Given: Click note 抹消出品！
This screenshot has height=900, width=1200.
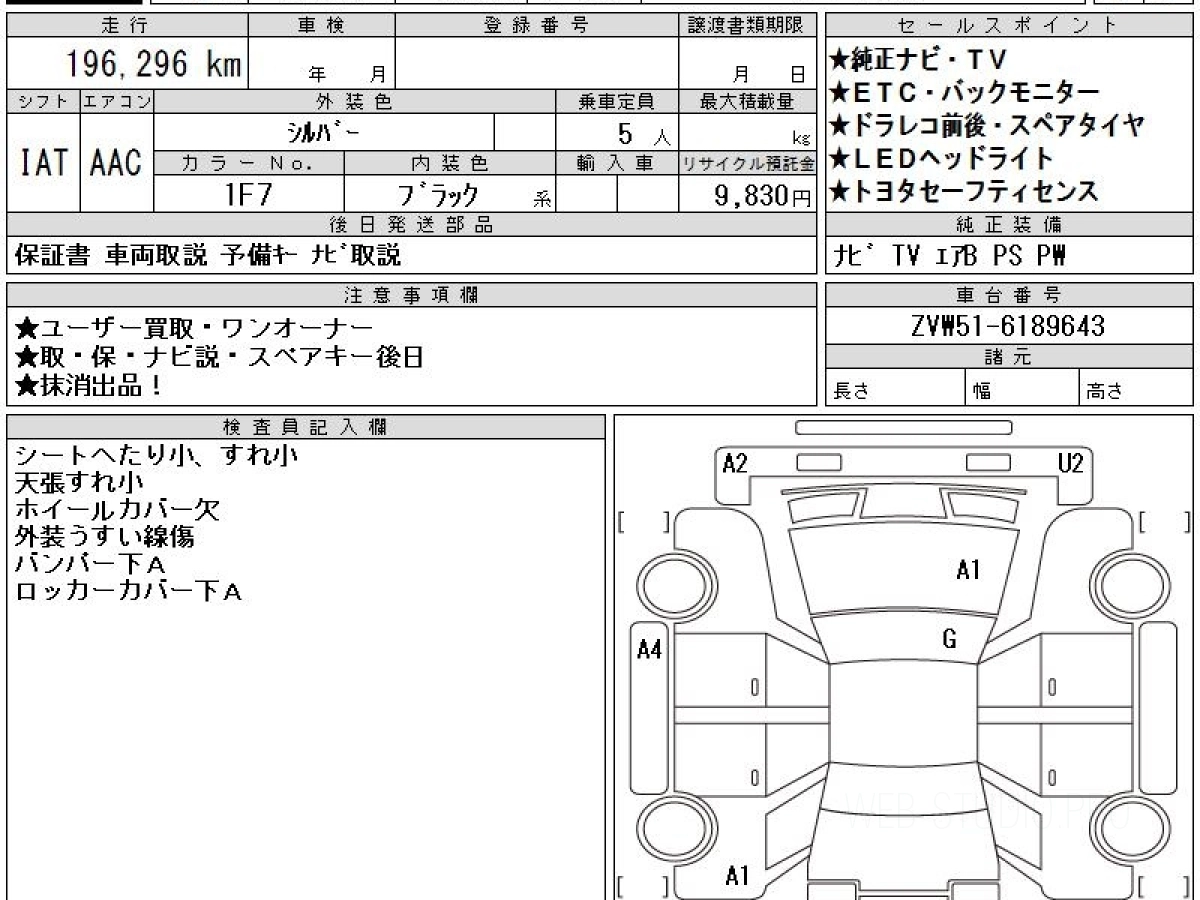Looking at the screenshot, I should (x=90, y=386).
